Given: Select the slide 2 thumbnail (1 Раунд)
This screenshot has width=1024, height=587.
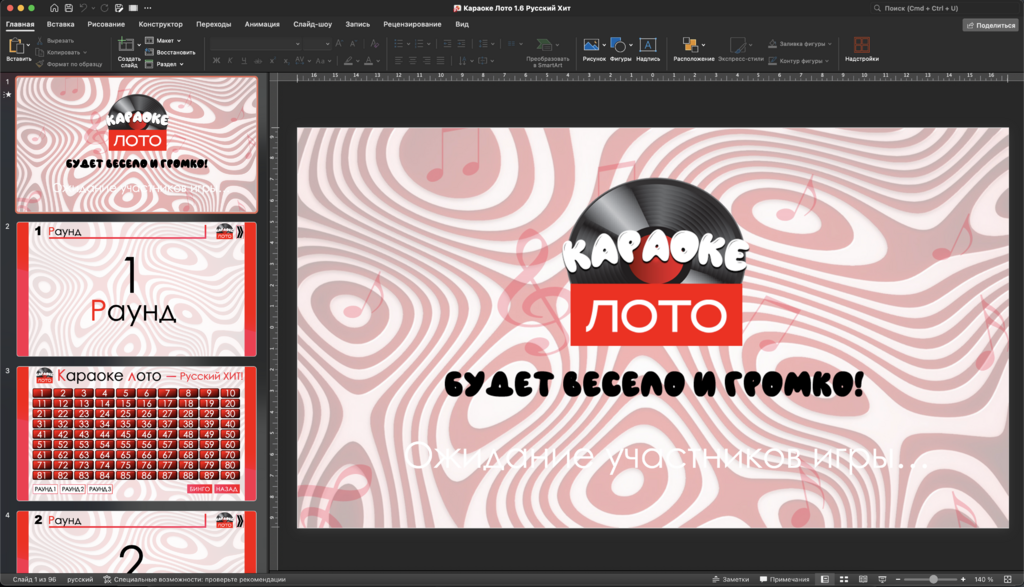Looking at the screenshot, I should click(136, 289).
